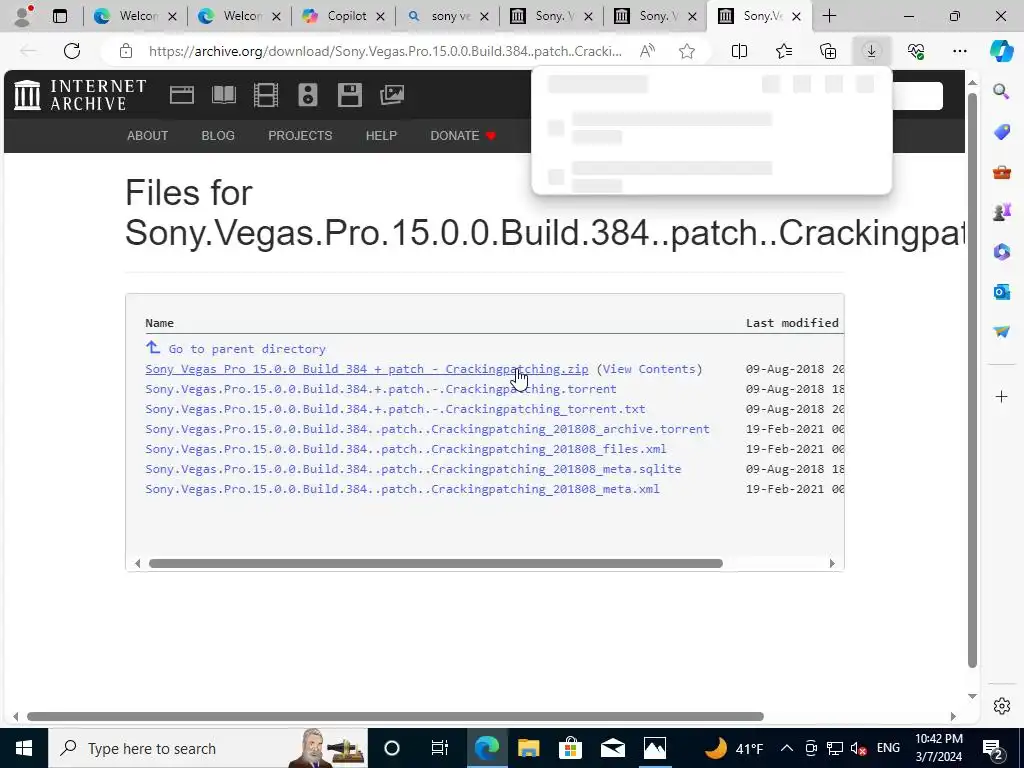Open the sidebar Microsoft 365 icon
The width and height of the screenshot is (1024, 768).
(1001, 251)
